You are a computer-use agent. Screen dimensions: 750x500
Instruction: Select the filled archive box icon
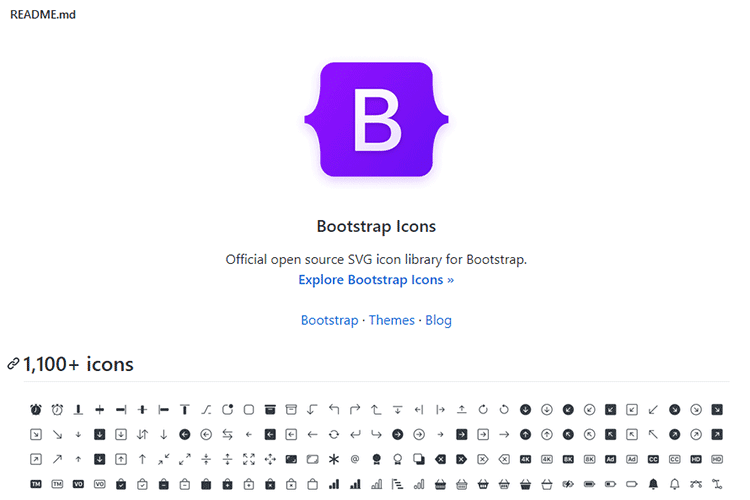coord(270,409)
